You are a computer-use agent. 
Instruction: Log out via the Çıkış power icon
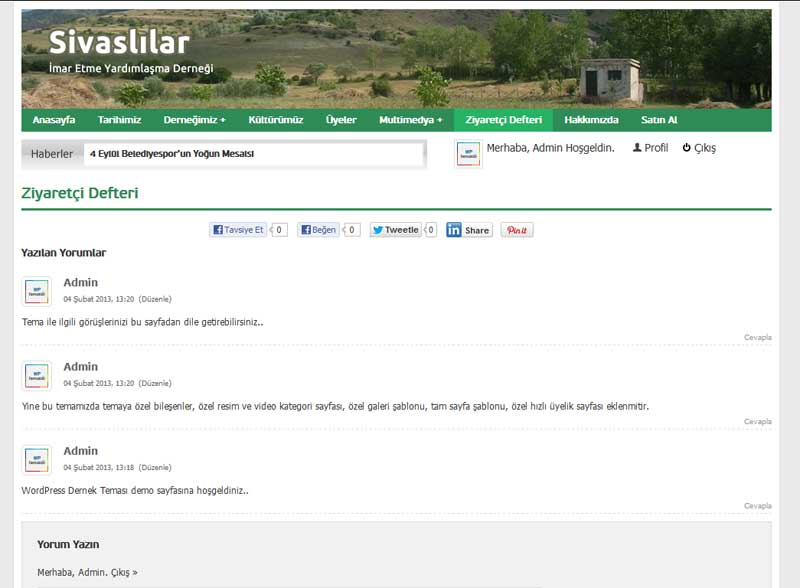click(x=699, y=148)
